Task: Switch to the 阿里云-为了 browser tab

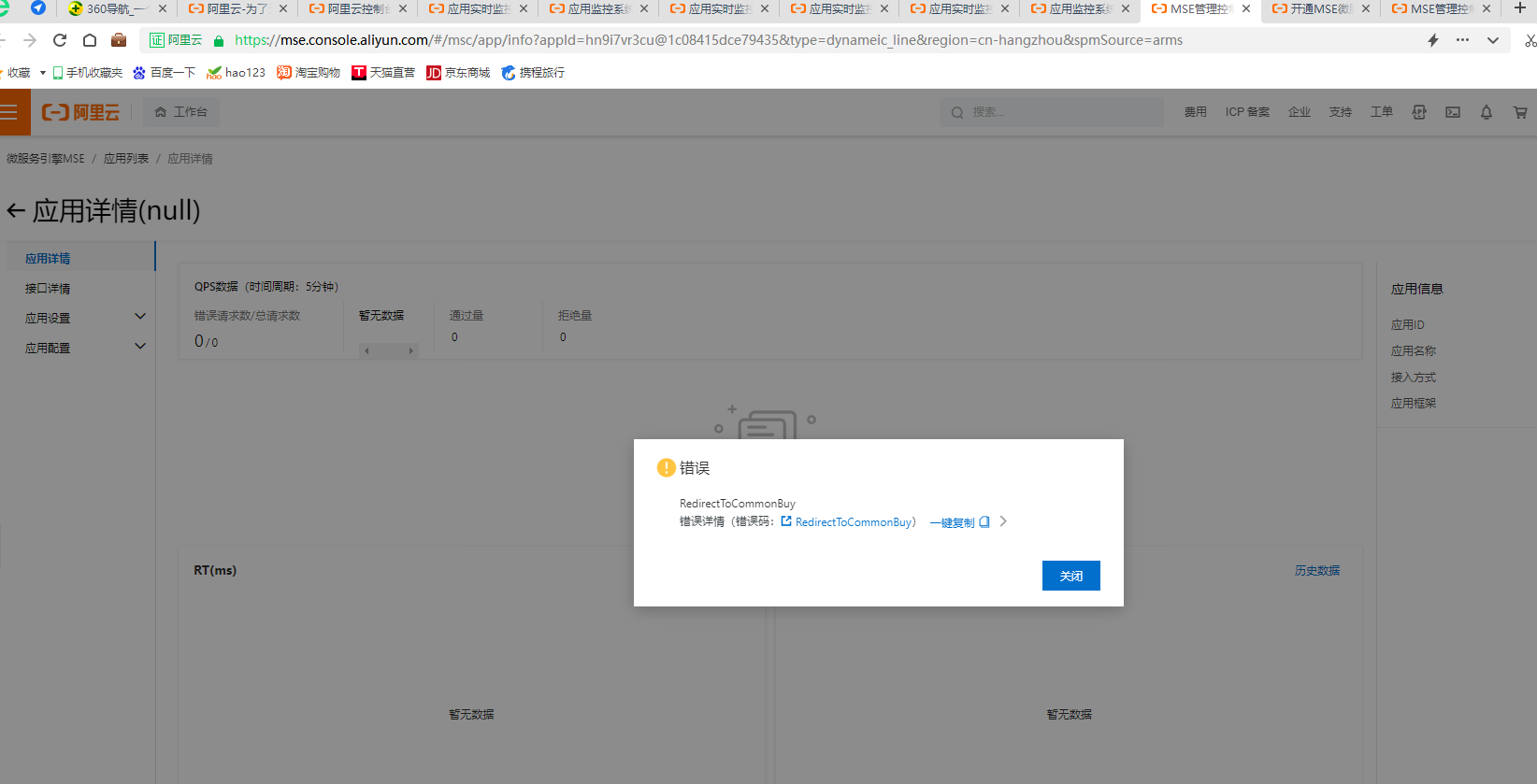Action: click(x=237, y=9)
